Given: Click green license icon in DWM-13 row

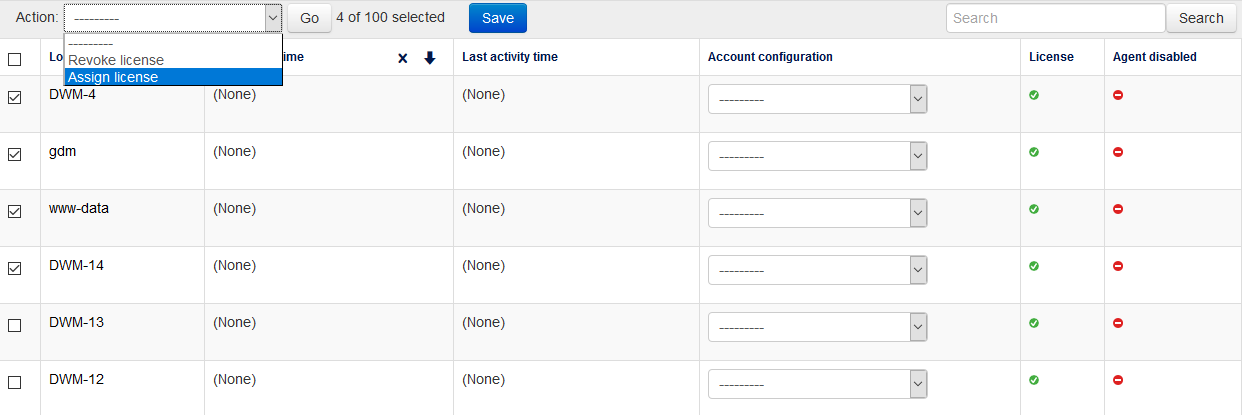Looking at the screenshot, I should [1034, 323].
